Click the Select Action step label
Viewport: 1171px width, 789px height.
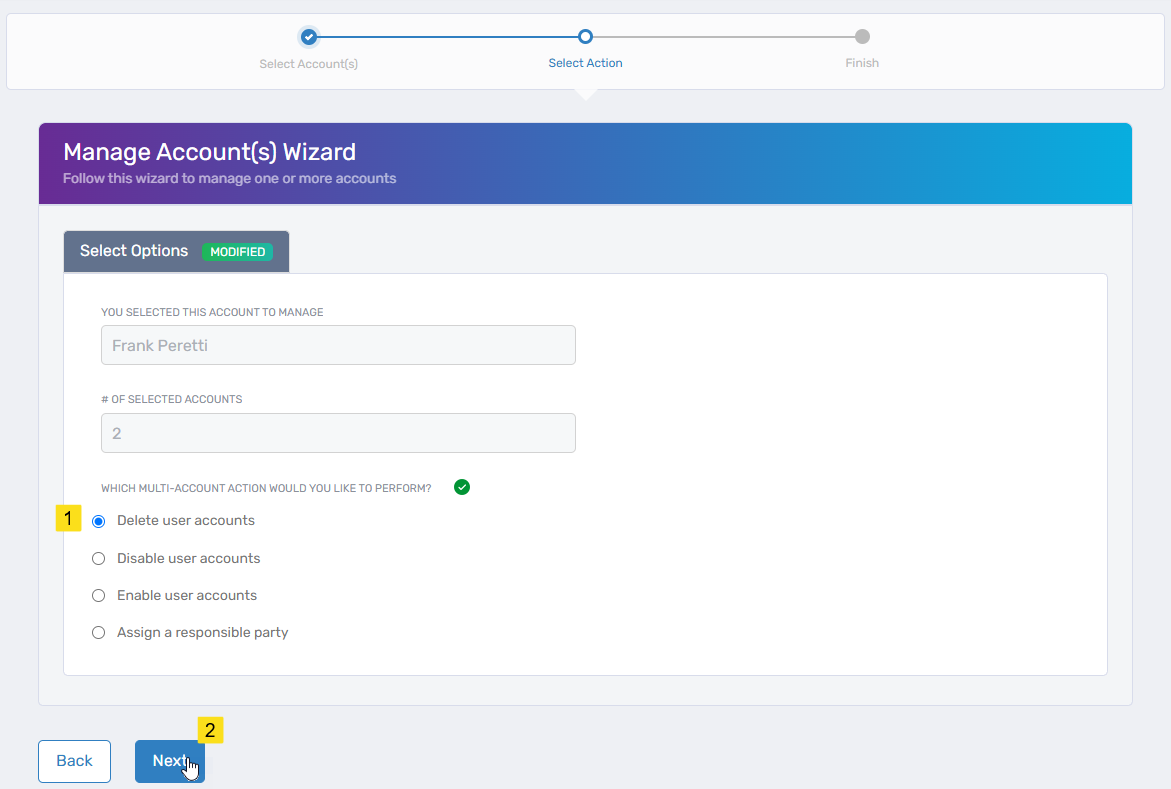[x=585, y=63]
